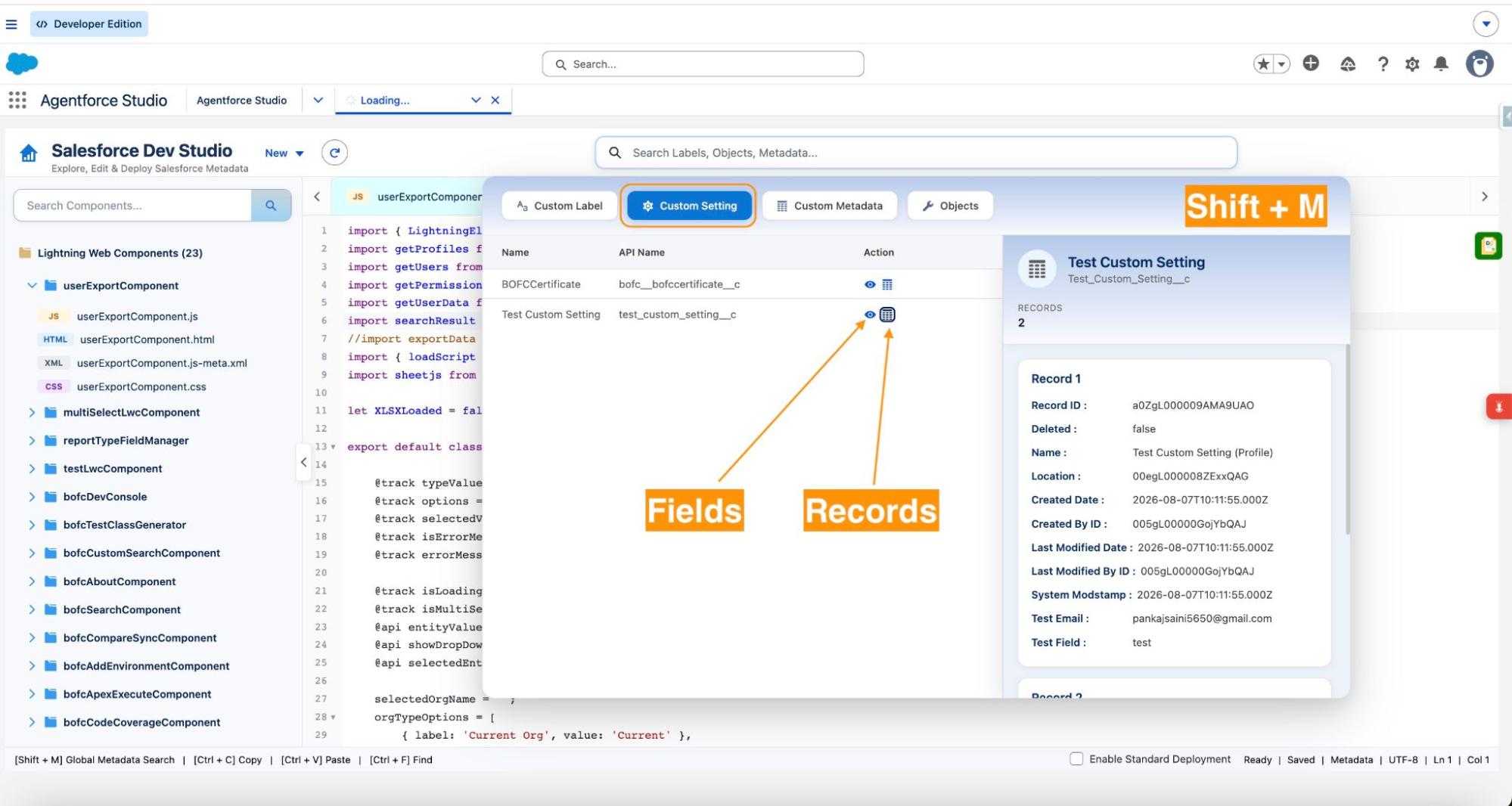
Task: Focus the Search Components field
Action: click(x=132, y=206)
